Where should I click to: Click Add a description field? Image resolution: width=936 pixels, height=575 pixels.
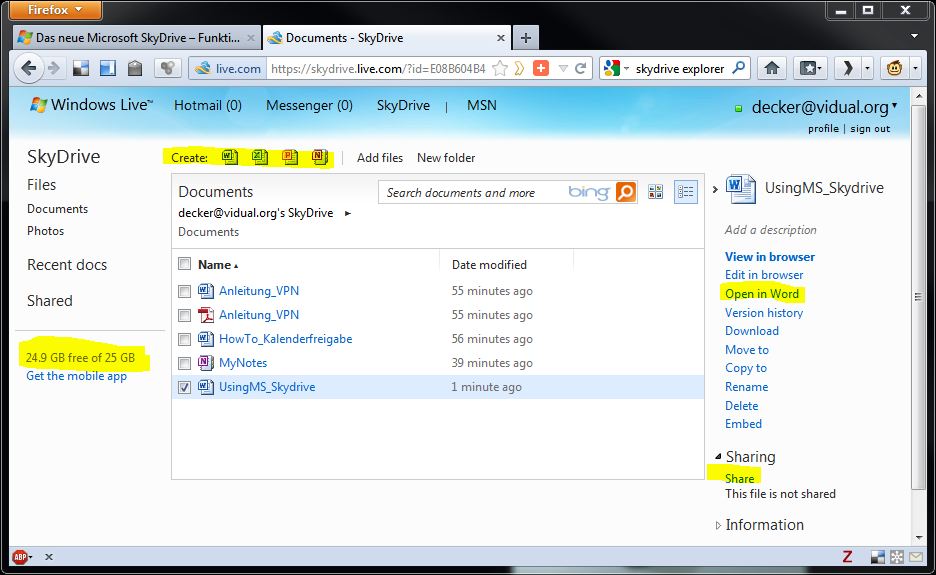770,230
